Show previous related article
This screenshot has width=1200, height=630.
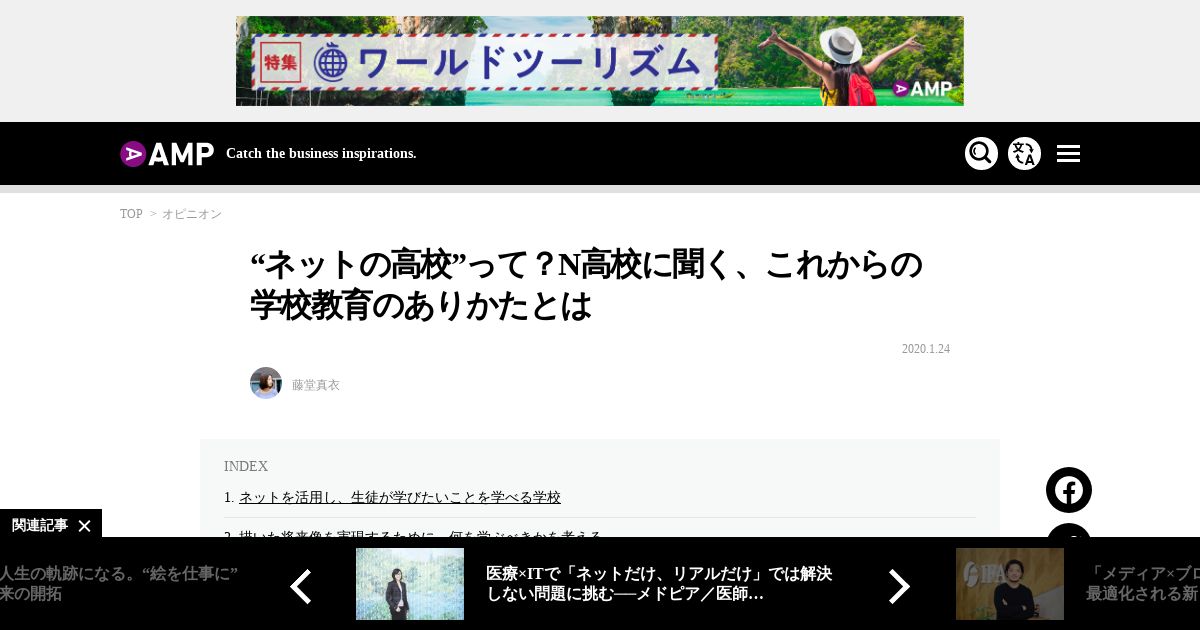[x=301, y=587]
